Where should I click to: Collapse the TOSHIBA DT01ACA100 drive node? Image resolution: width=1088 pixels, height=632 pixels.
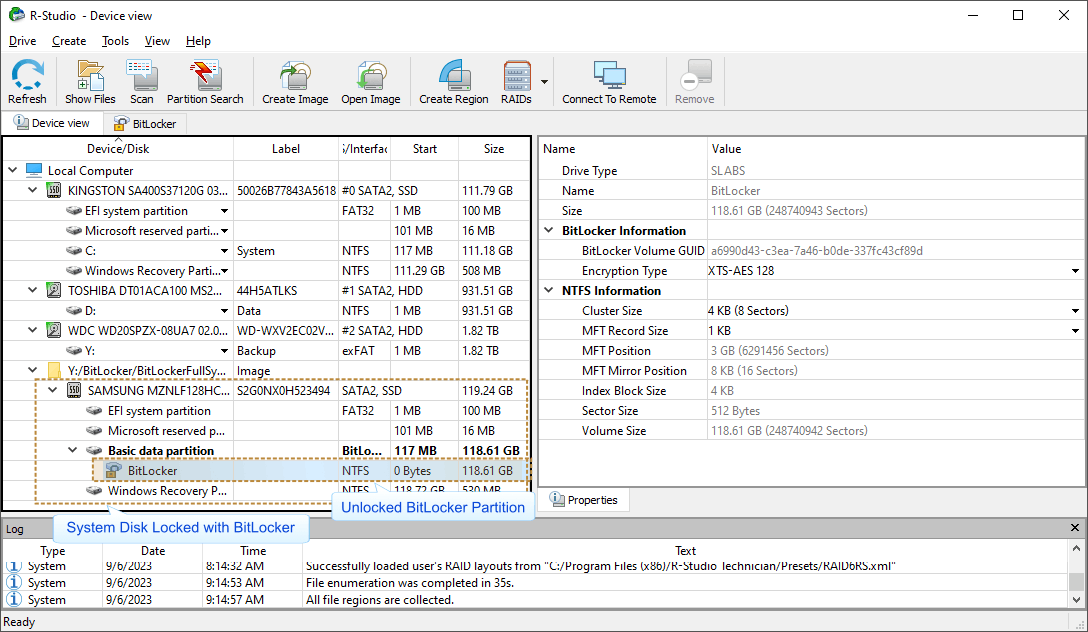[x=33, y=290]
